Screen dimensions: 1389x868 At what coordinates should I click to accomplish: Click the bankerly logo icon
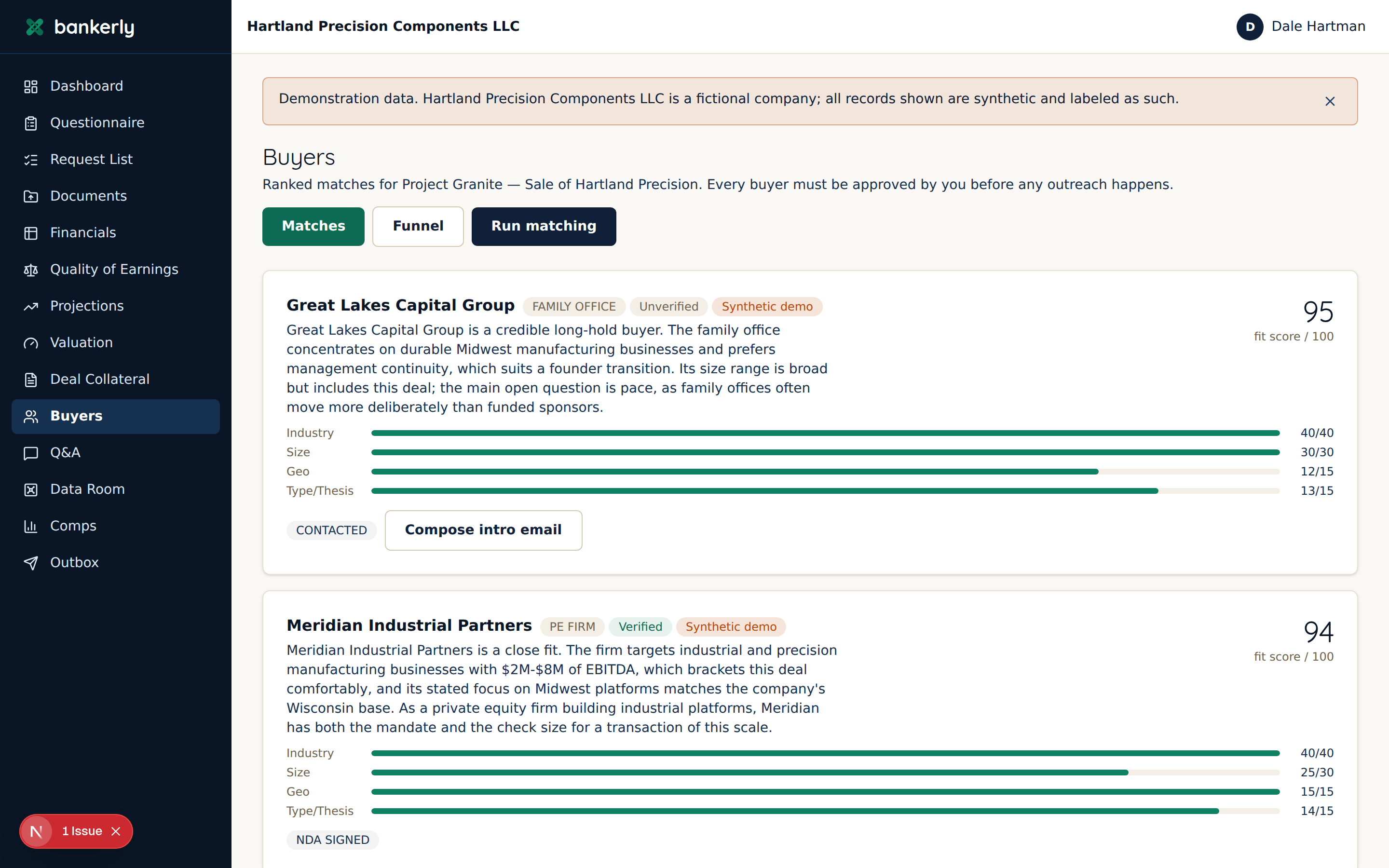(x=35, y=27)
